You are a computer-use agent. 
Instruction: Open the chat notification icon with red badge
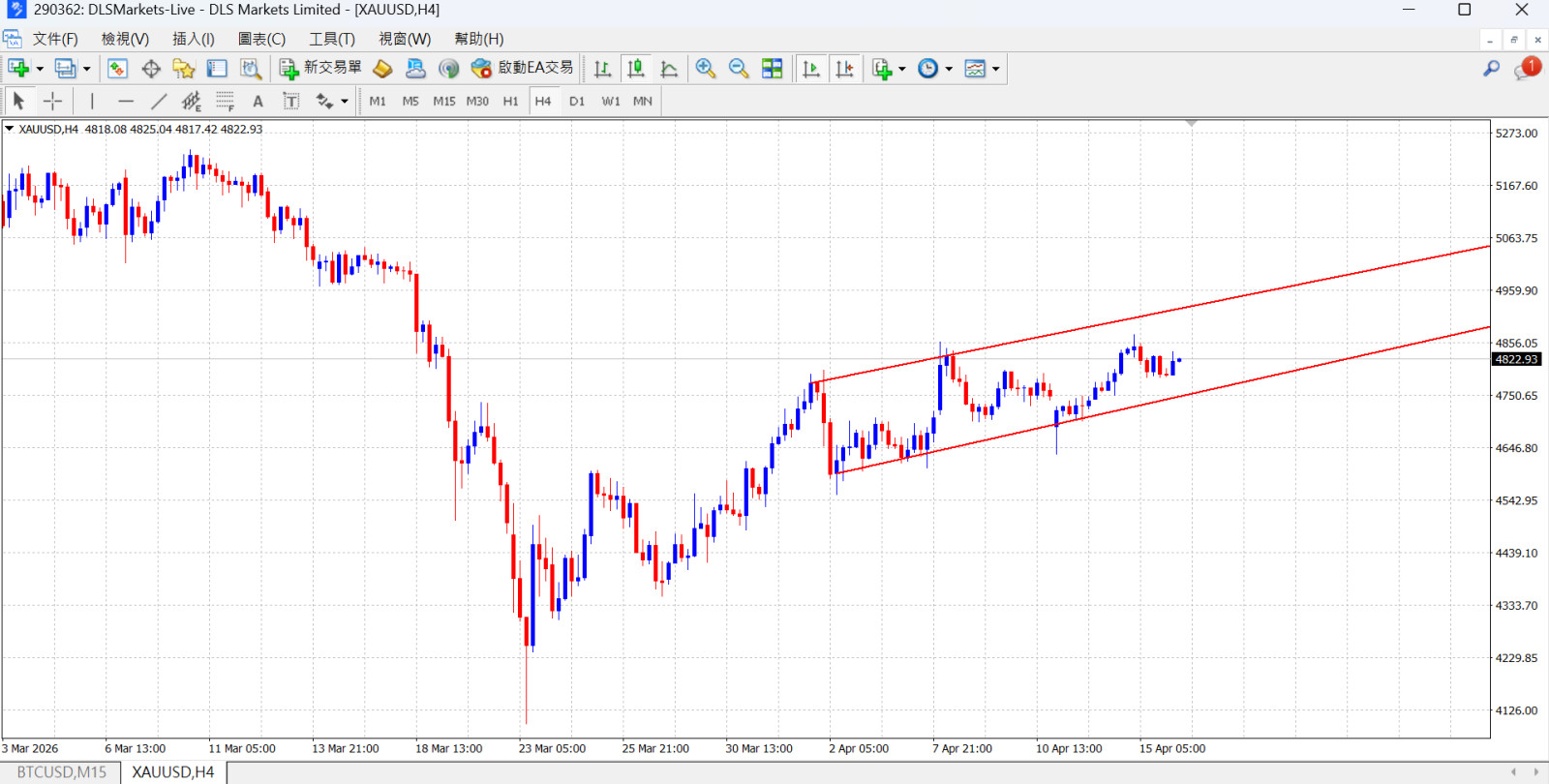[x=1528, y=68]
